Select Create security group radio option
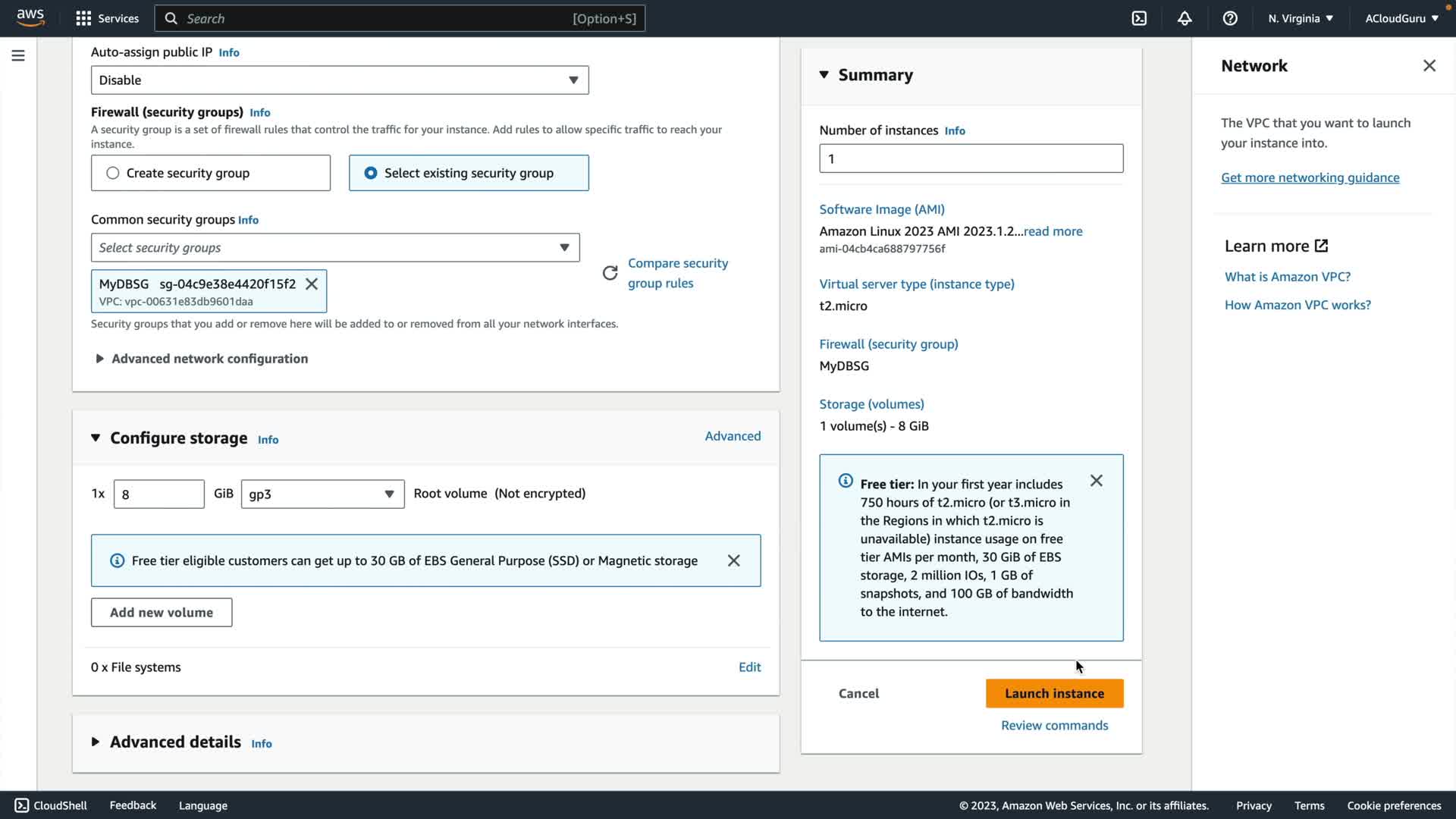The height and width of the screenshot is (819, 1456). pos(113,173)
